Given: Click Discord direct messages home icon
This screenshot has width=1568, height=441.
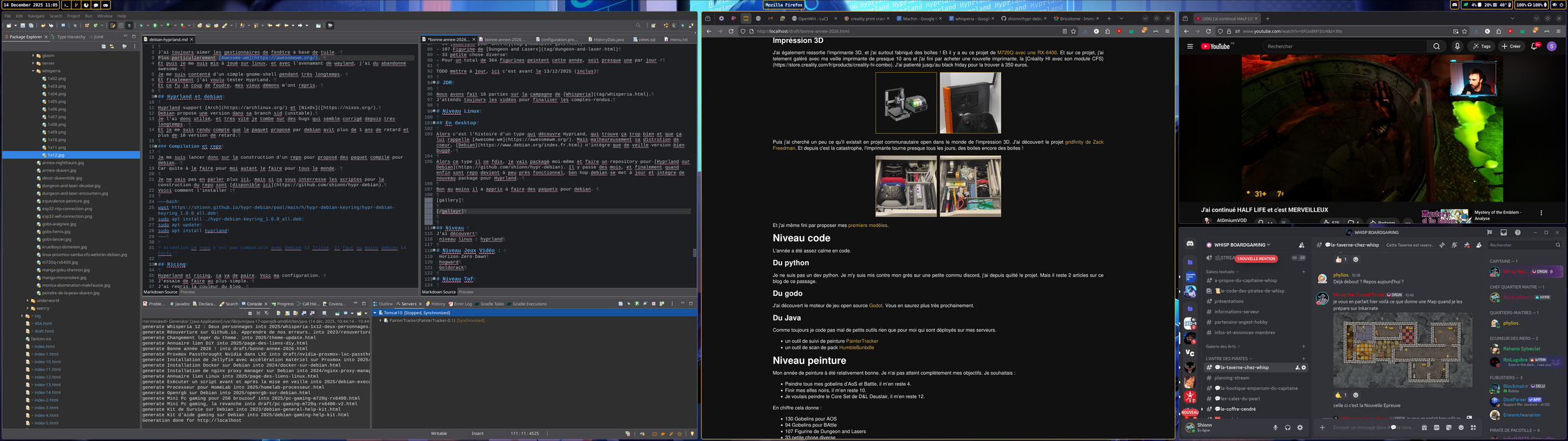Looking at the screenshot, I should coord(1190,244).
